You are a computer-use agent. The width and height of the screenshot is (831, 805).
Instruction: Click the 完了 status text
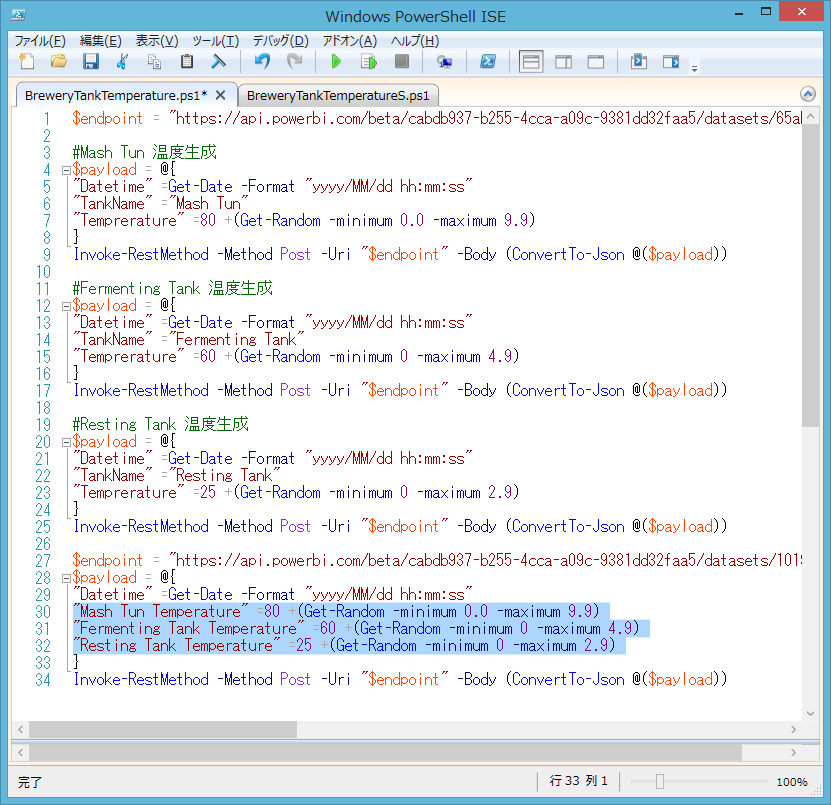30,782
